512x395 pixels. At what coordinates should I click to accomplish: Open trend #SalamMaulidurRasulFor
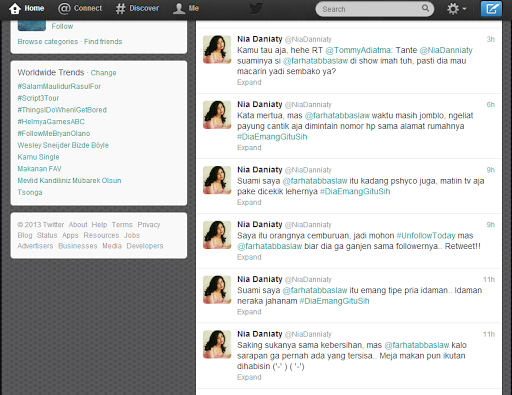59,86
